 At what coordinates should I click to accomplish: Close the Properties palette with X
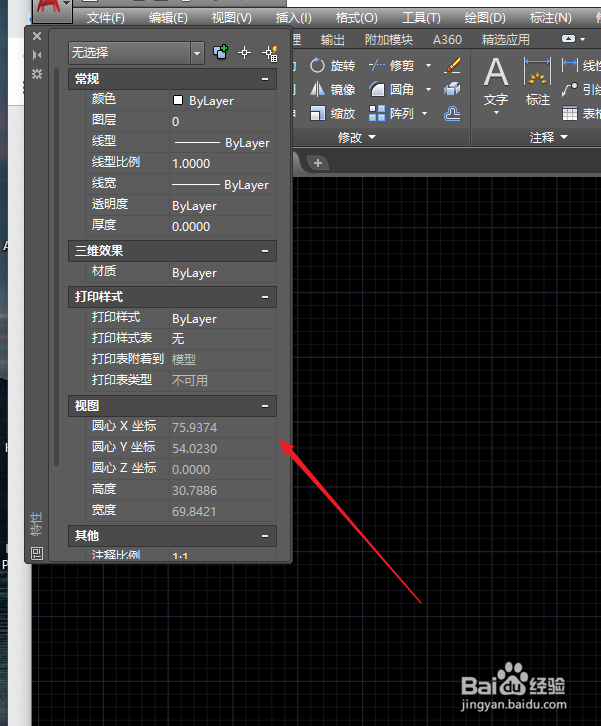click(x=37, y=36)
